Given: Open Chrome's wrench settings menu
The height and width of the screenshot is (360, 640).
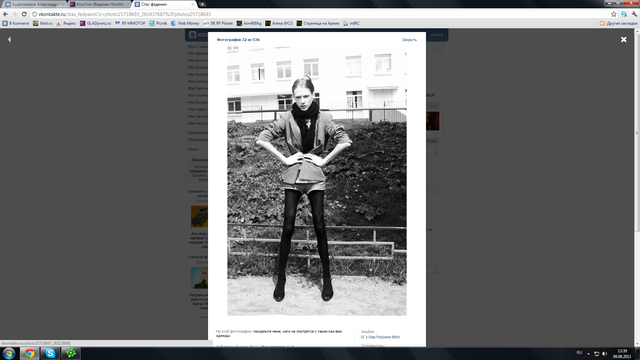Looking at the screenshot, I should 634,14.
